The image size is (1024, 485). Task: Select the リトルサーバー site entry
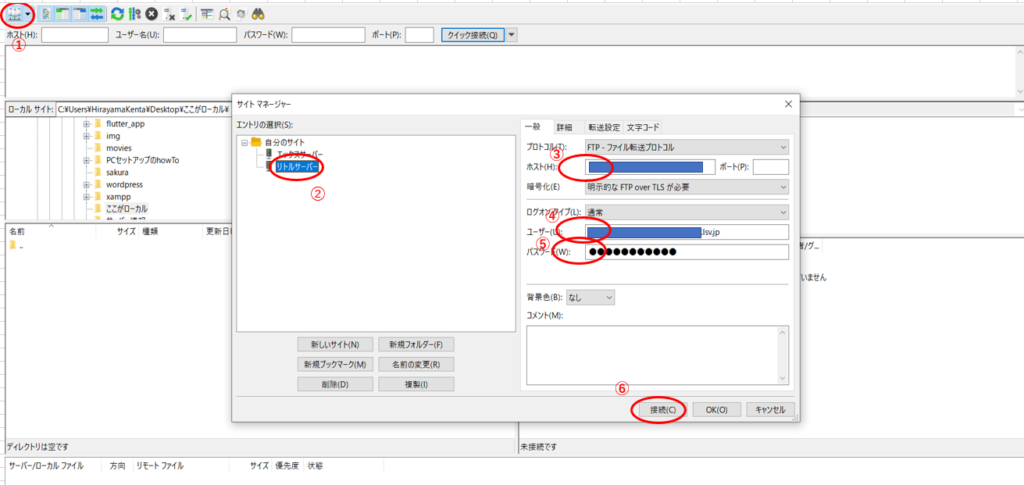pos(298,167)
